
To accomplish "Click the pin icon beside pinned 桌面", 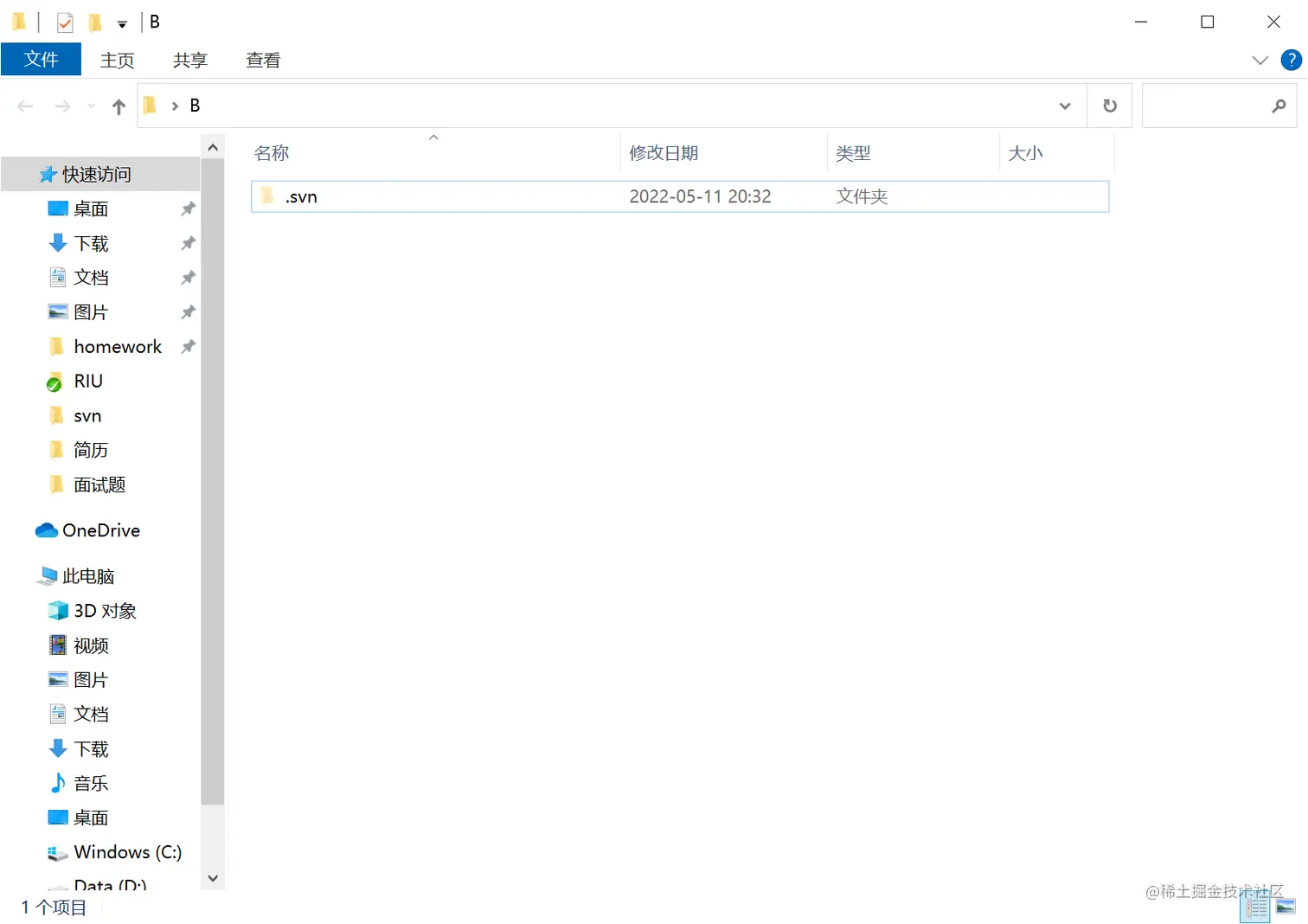I will (188, 209).
